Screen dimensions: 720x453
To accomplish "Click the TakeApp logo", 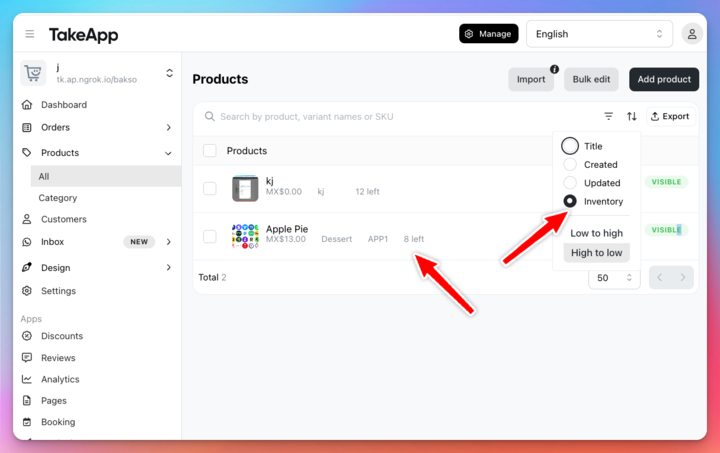I will pyautogui.click(x=84, y=35).
